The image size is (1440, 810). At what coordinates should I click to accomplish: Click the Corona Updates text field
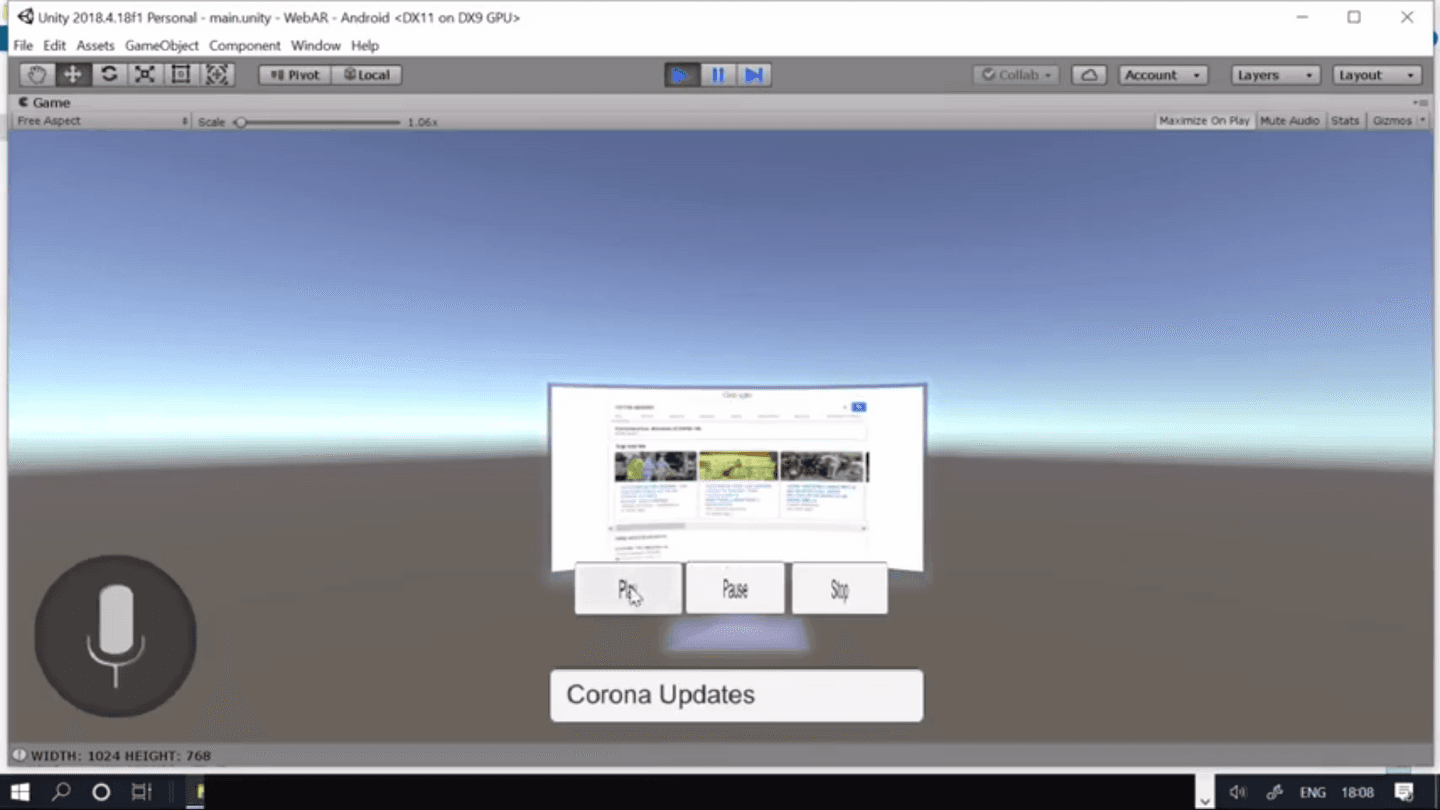click(736, 695)
